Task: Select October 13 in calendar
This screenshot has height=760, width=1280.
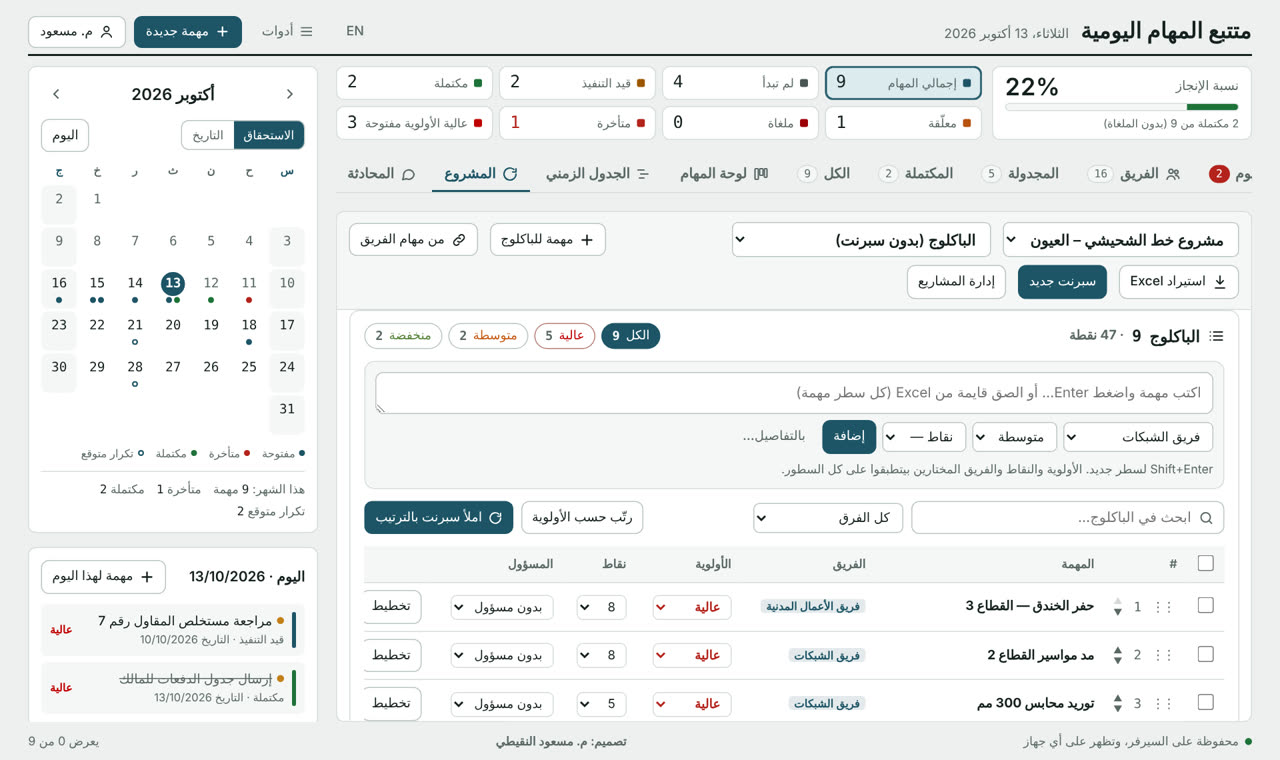Action: pyautogui.click(x=173, y=284)
